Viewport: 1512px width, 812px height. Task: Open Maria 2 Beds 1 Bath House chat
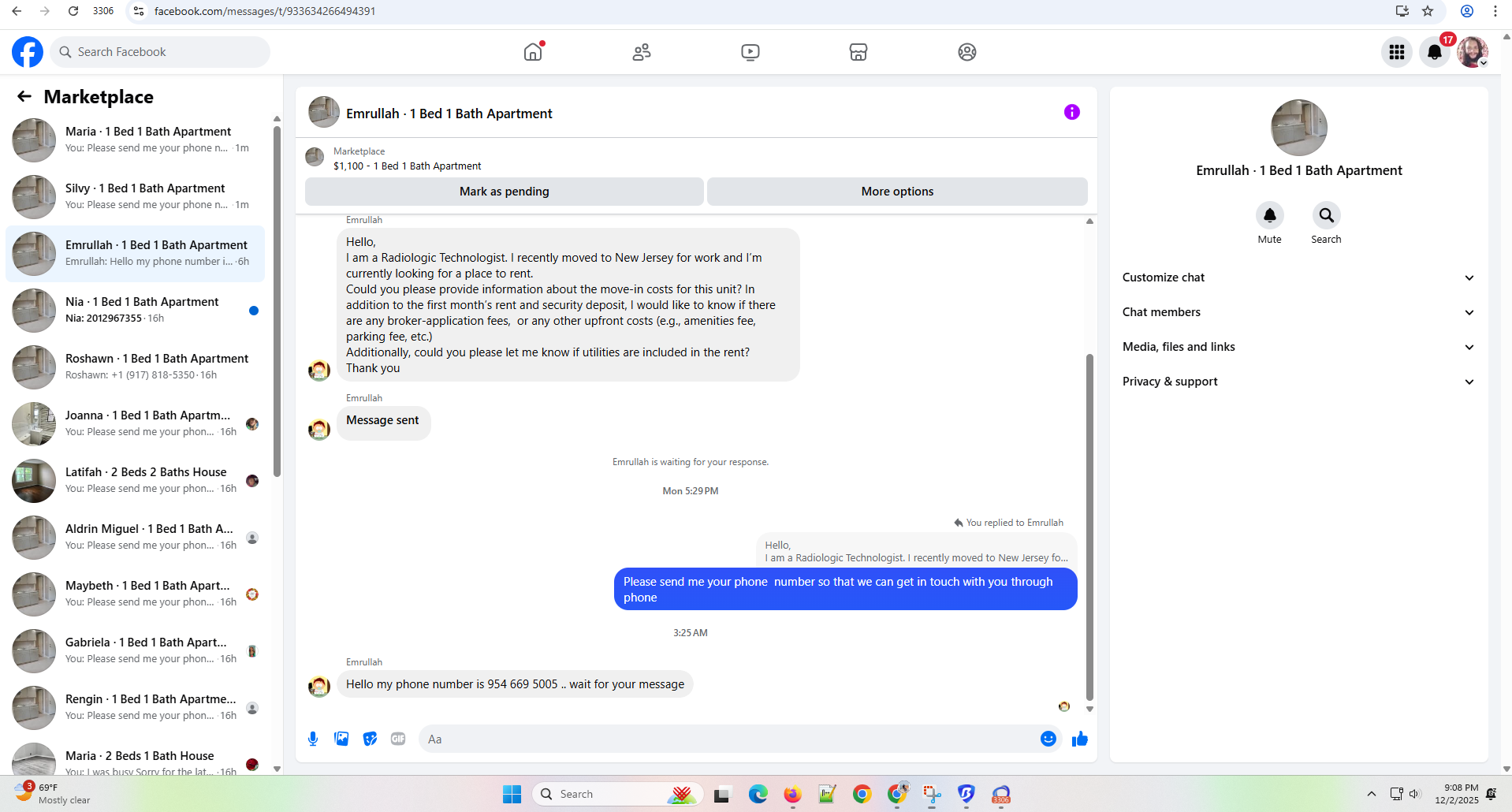(136, 757)
